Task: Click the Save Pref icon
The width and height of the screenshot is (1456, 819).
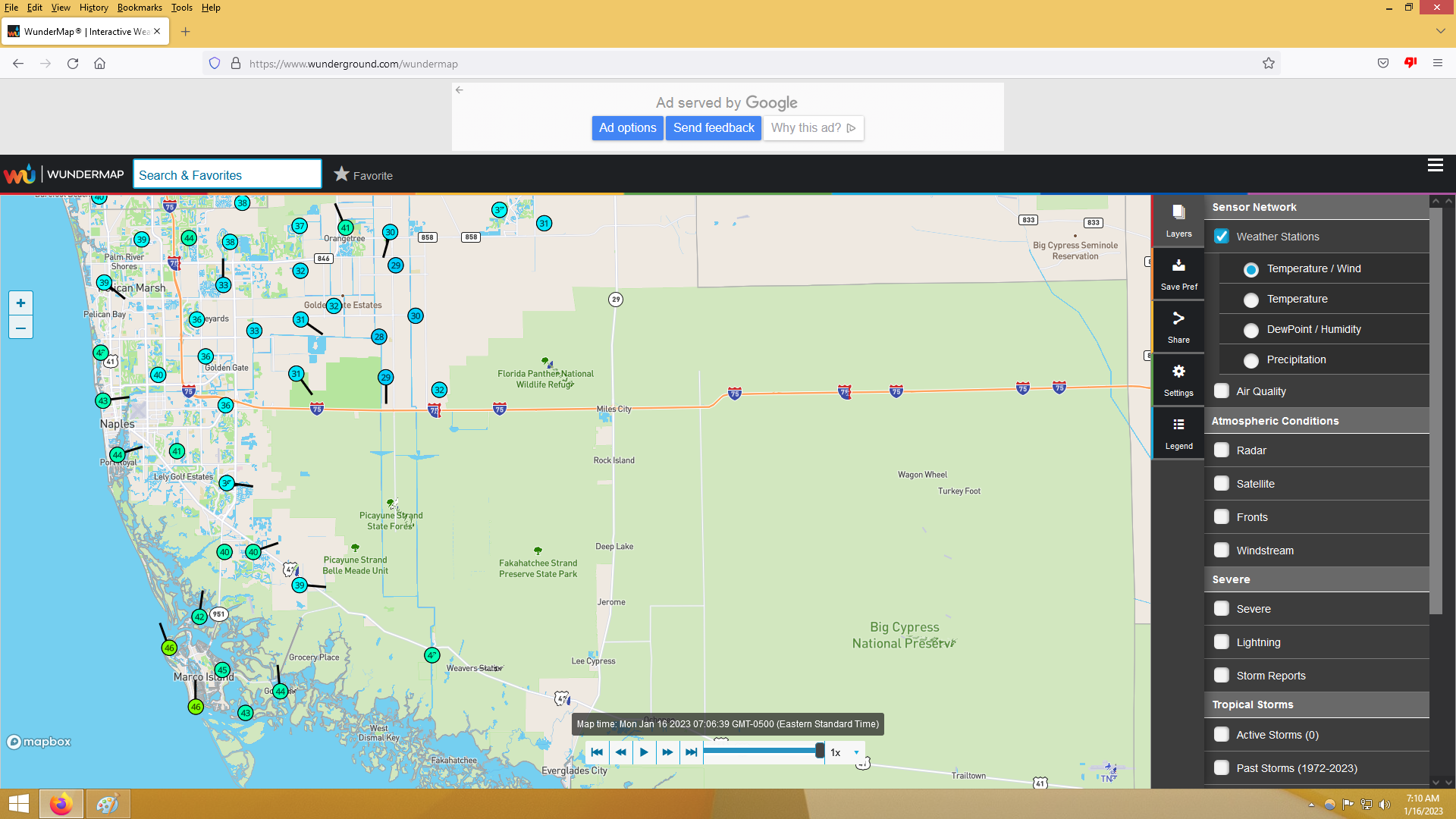Action: coord(1178,274)
